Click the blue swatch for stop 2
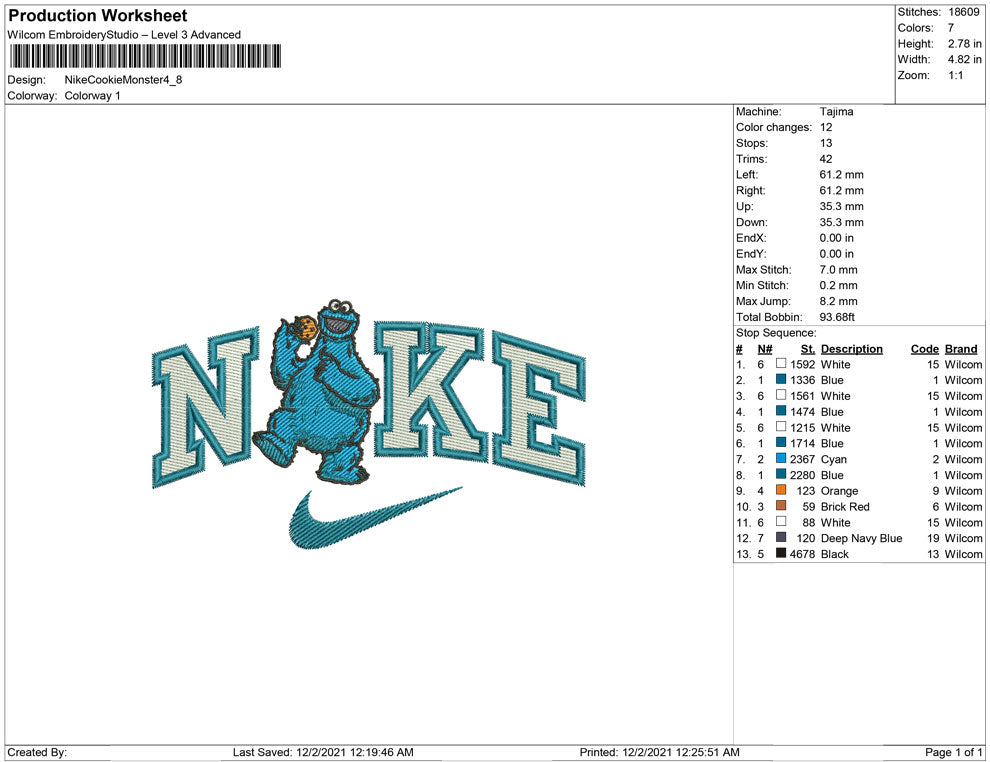 [781, 379]
